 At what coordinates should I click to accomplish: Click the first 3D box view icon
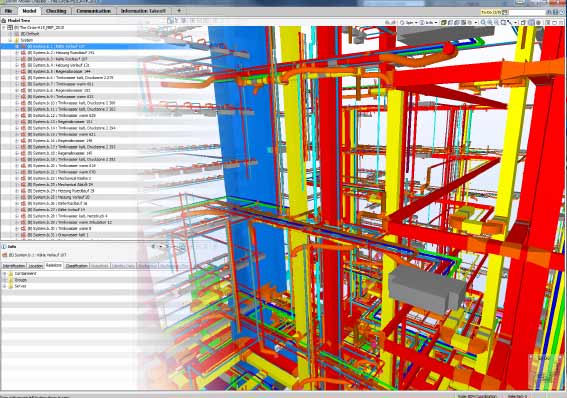[x=444, y=22]
